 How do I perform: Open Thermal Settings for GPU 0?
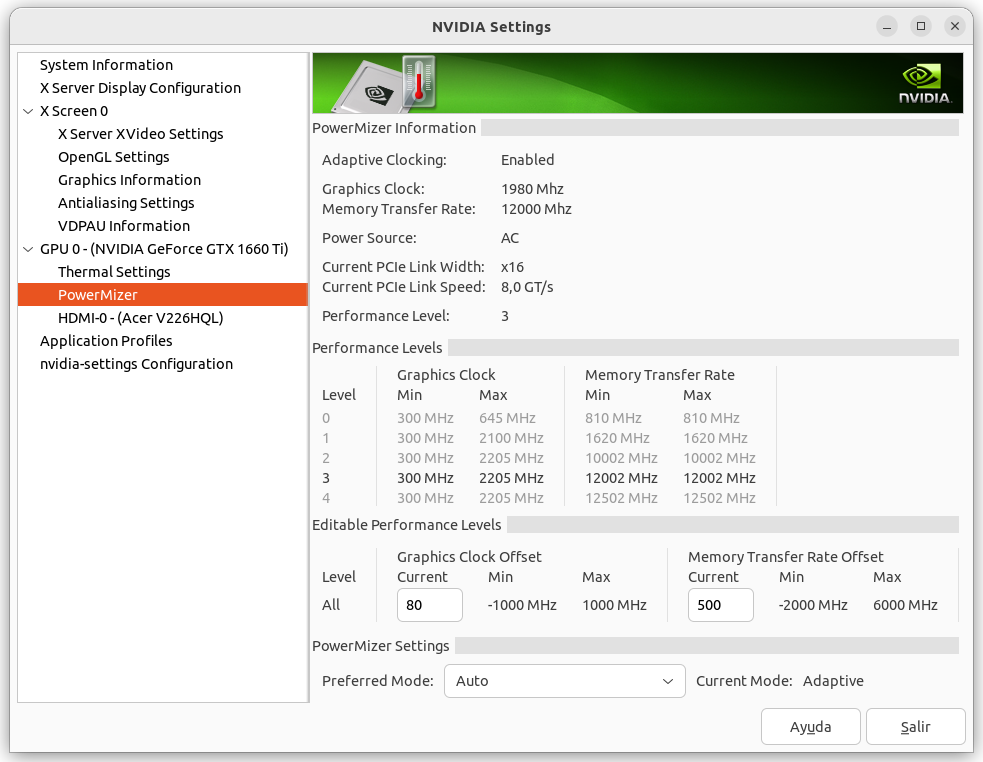(114, 272)
